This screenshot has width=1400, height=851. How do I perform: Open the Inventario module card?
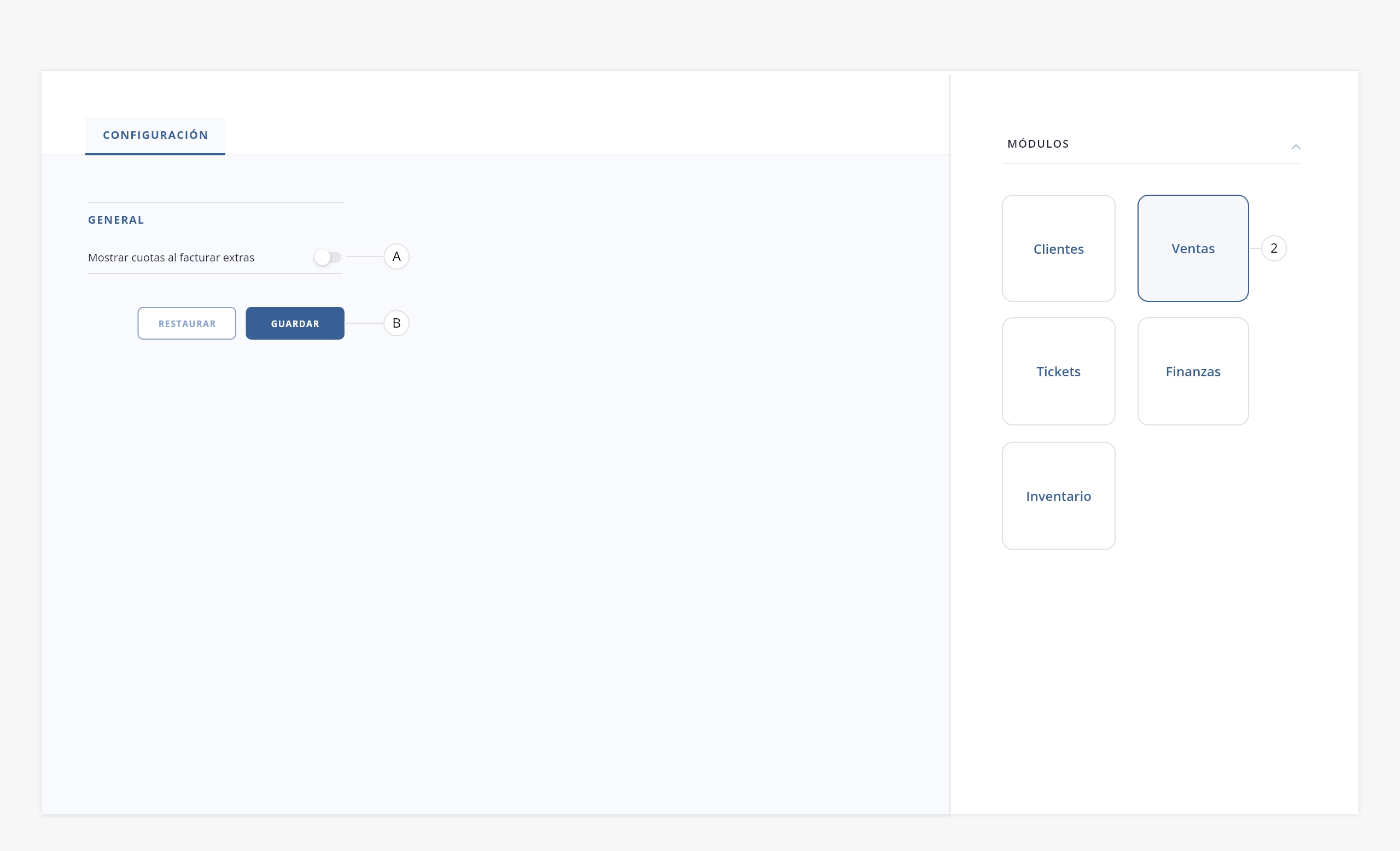(x=1058, y=496)
